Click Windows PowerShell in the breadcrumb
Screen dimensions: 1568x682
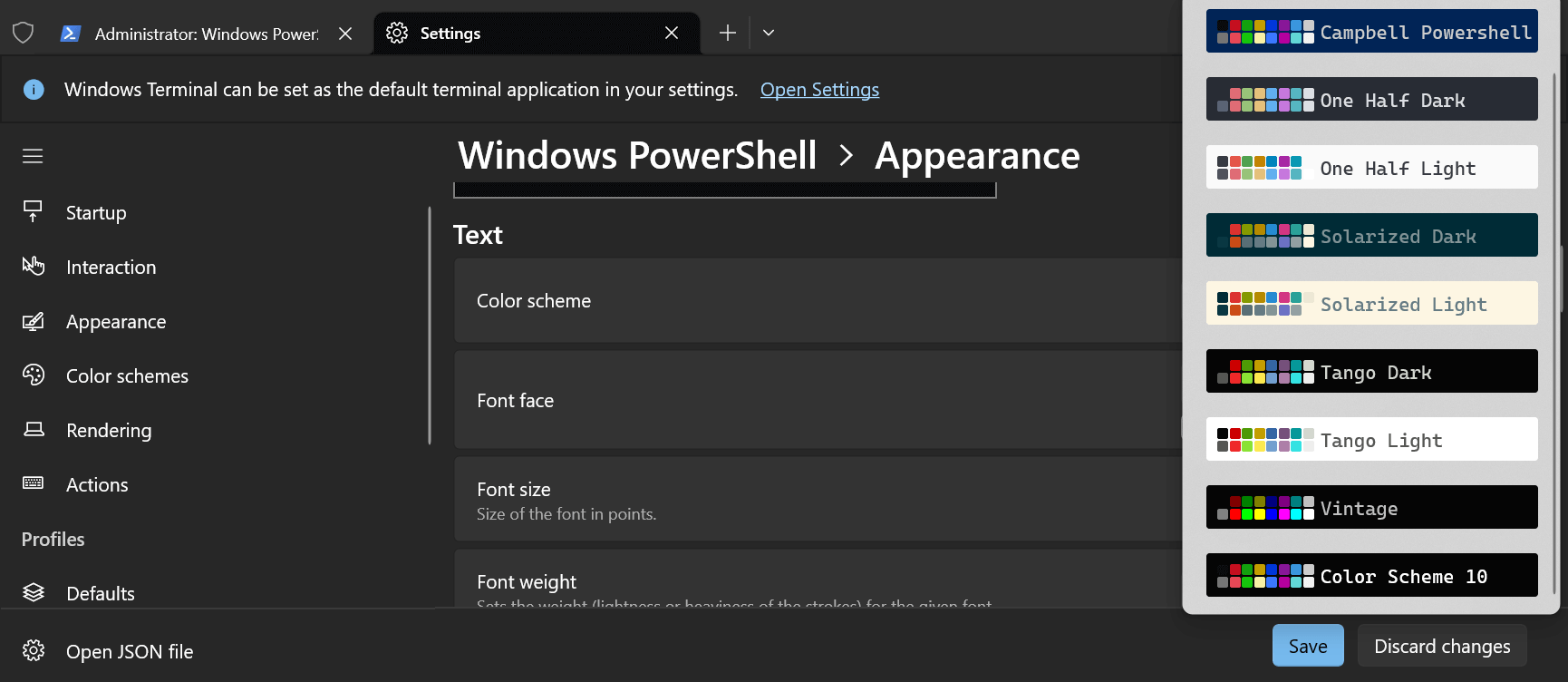point(637,156)
